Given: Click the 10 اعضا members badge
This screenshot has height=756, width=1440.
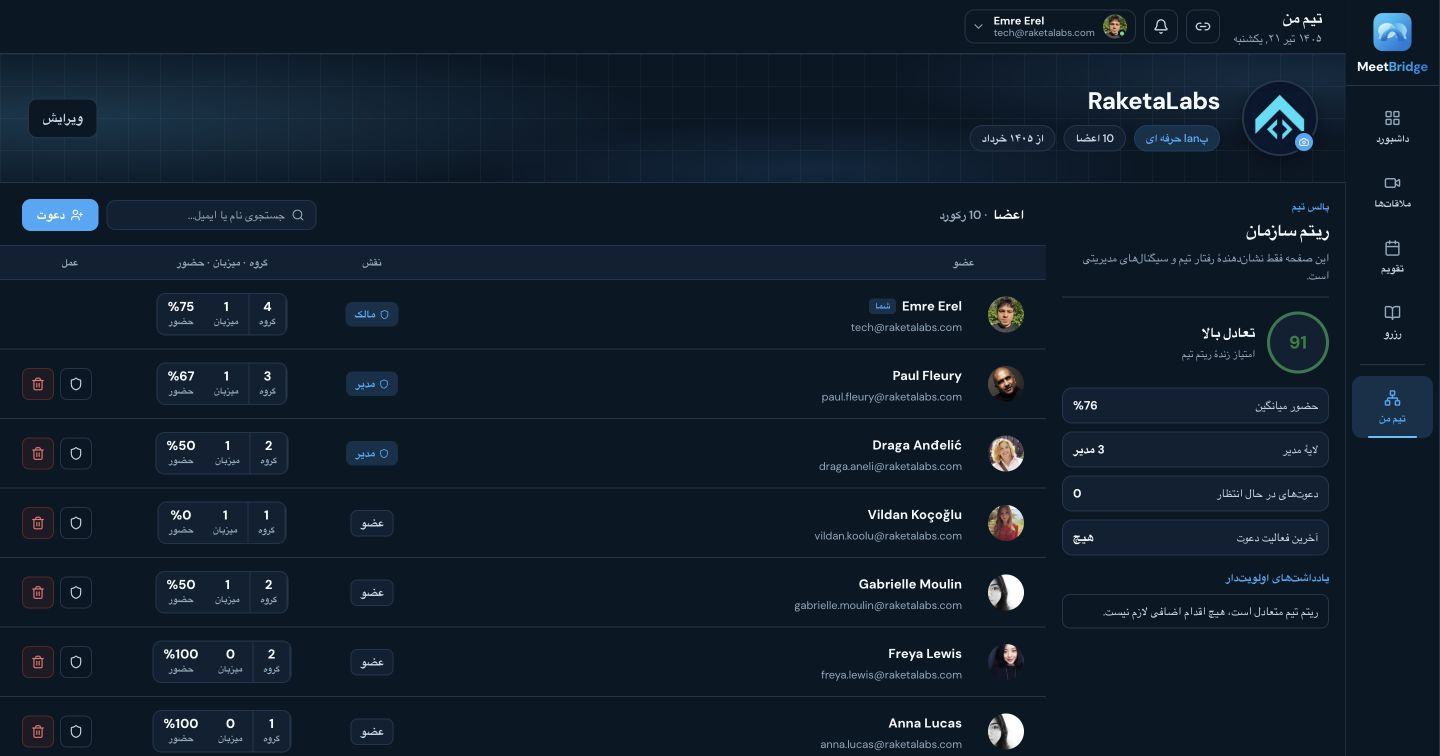Looking at the screenshot, I should [x=1094, y=138].
